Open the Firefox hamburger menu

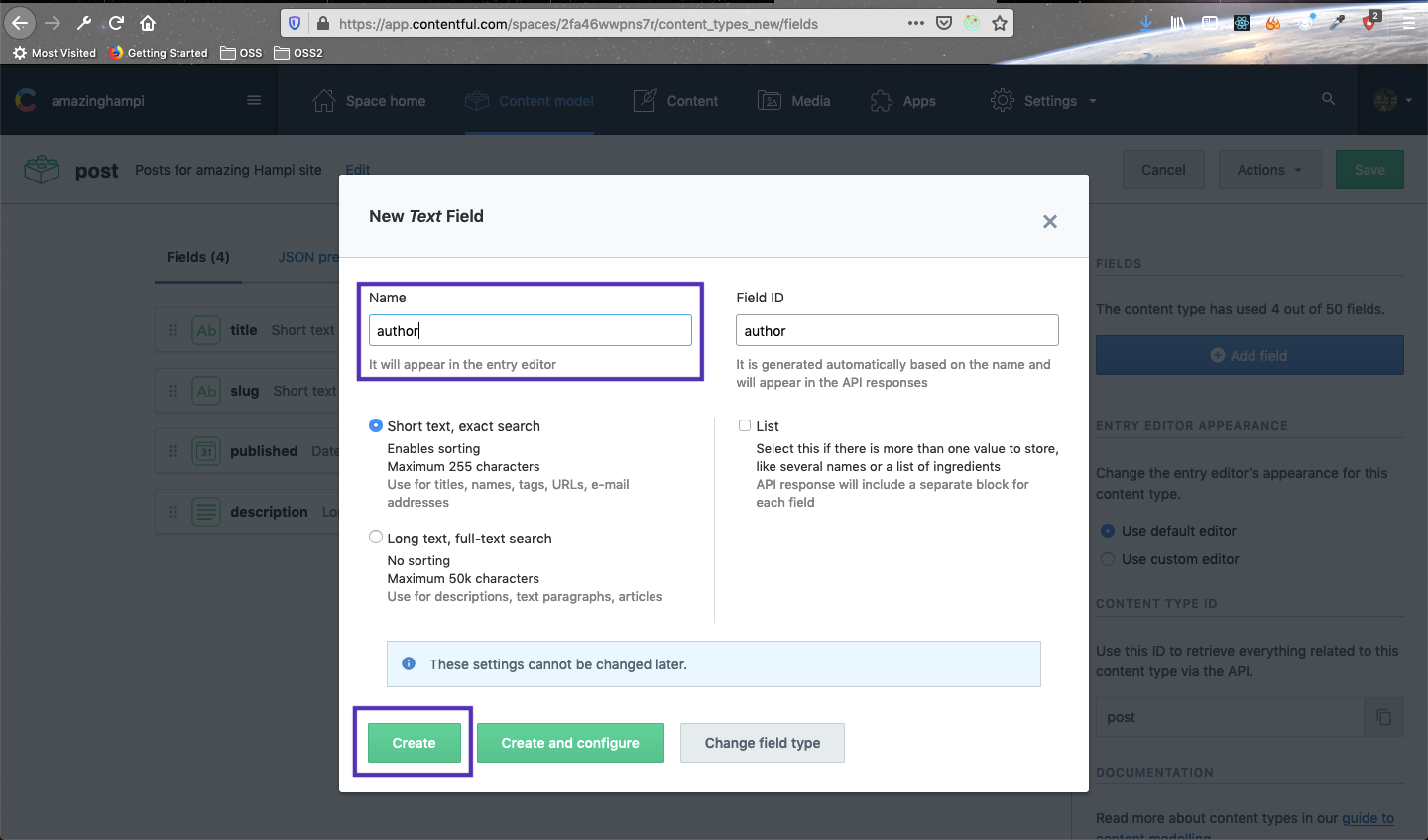pyautogui.click(x=1408, y=23)
